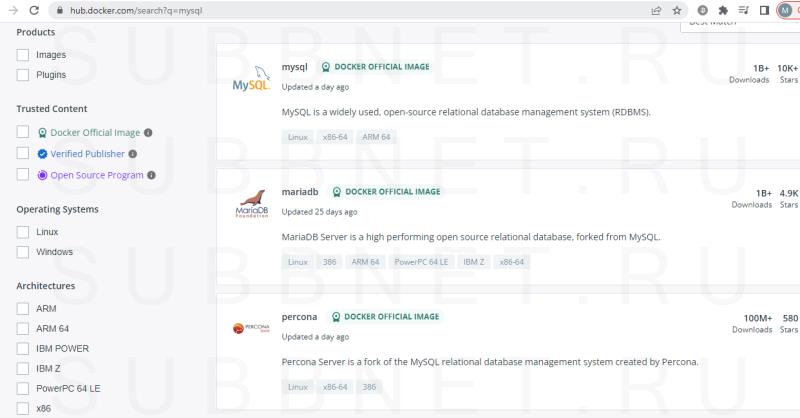This screenshot has height=418, width=800.
Task: Click the lock icon in the address bar
Action: pyautogui.click(x=61, y=10)
